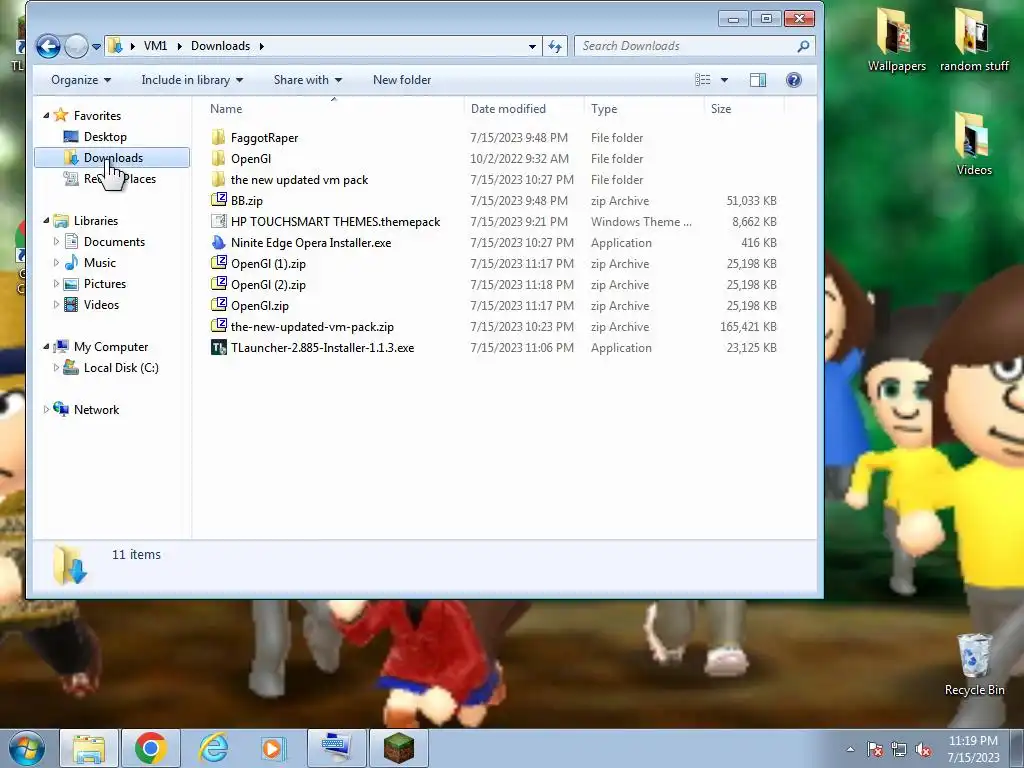Select the OpenGl (1).zip icon
Image resolution: width=1024 pixels, height=768 pixels.
pyautogui.click(x=219, y=263)
